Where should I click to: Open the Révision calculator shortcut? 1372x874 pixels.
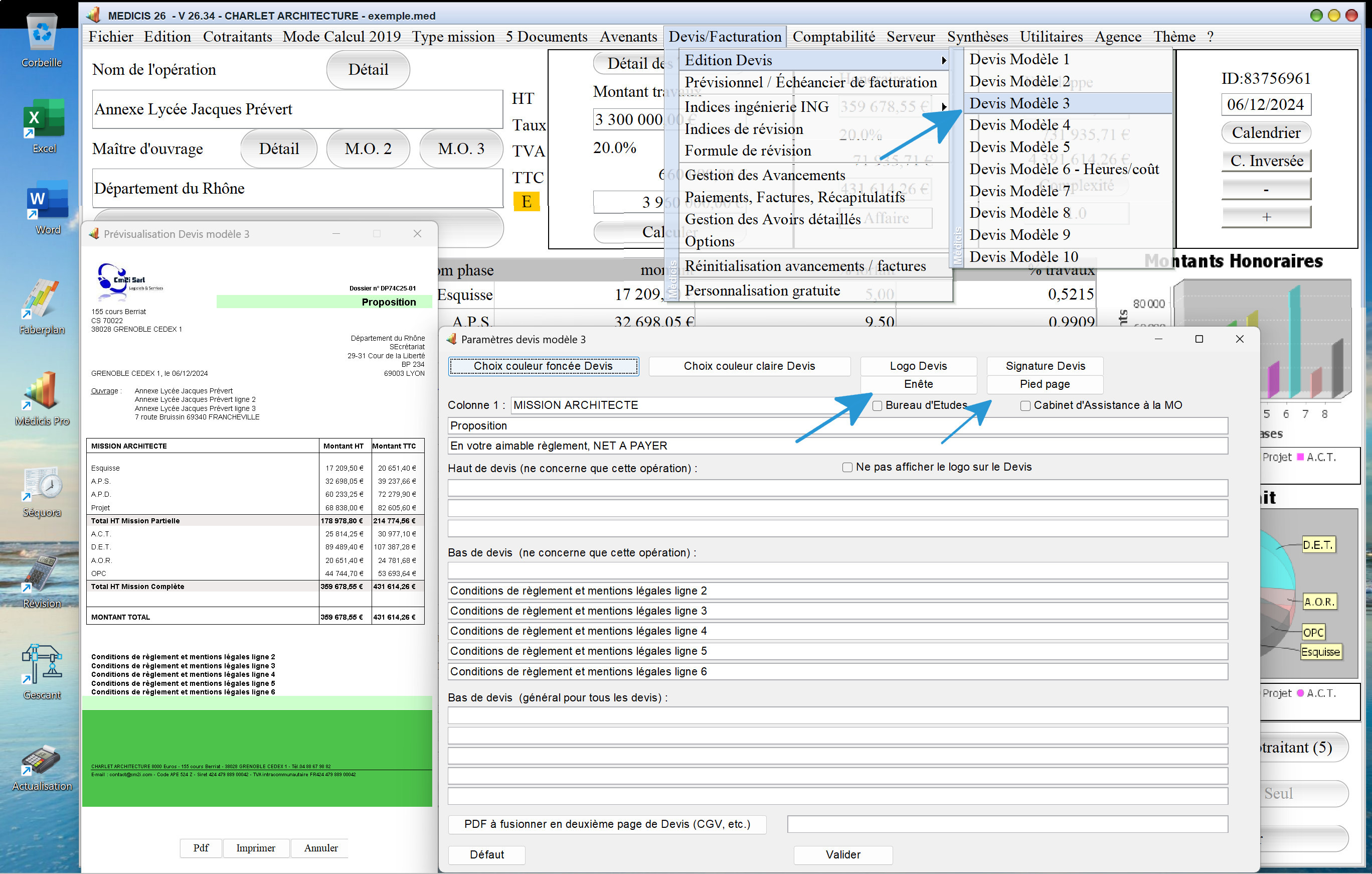click(42, 581)
